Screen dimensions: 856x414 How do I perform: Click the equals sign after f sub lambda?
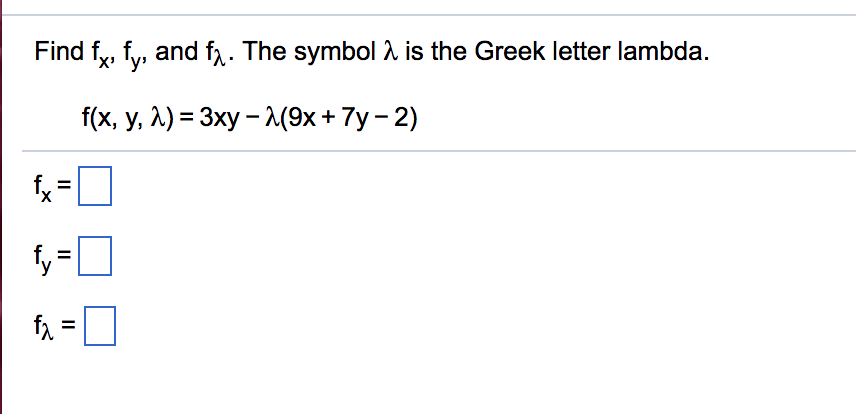(68, 326)
